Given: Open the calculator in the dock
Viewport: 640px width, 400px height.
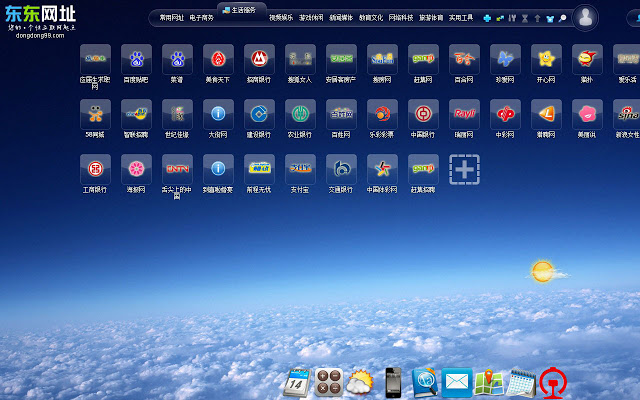Looking at the screenshot, I should [x=329, y=382].
